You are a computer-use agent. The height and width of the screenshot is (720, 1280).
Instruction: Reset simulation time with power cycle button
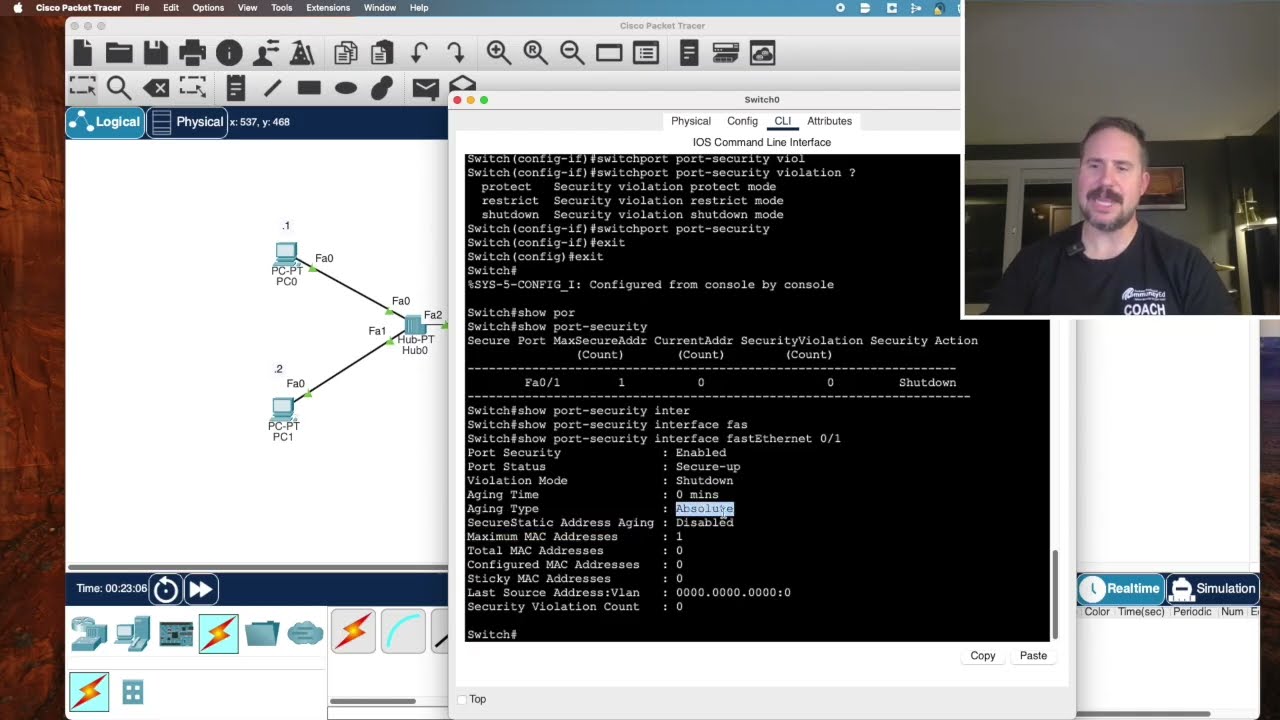coord(166,589)
